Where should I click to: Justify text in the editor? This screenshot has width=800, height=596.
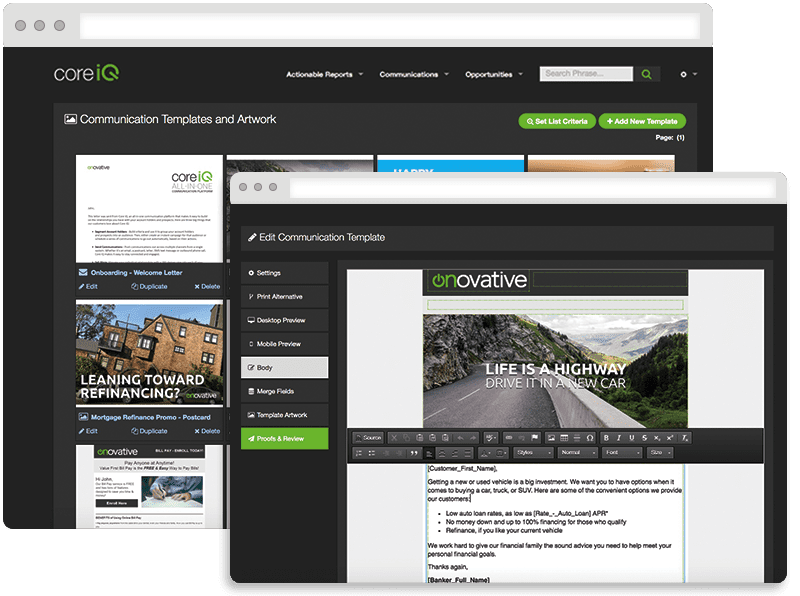467,453
